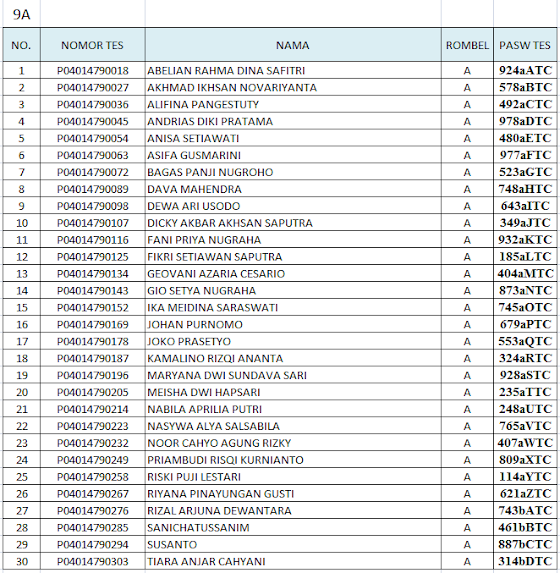Viewport: 560px width, 573px height.
Task: Select name FIKRI SETIAWAN SAPUTRA
Action: pos(215,257)
